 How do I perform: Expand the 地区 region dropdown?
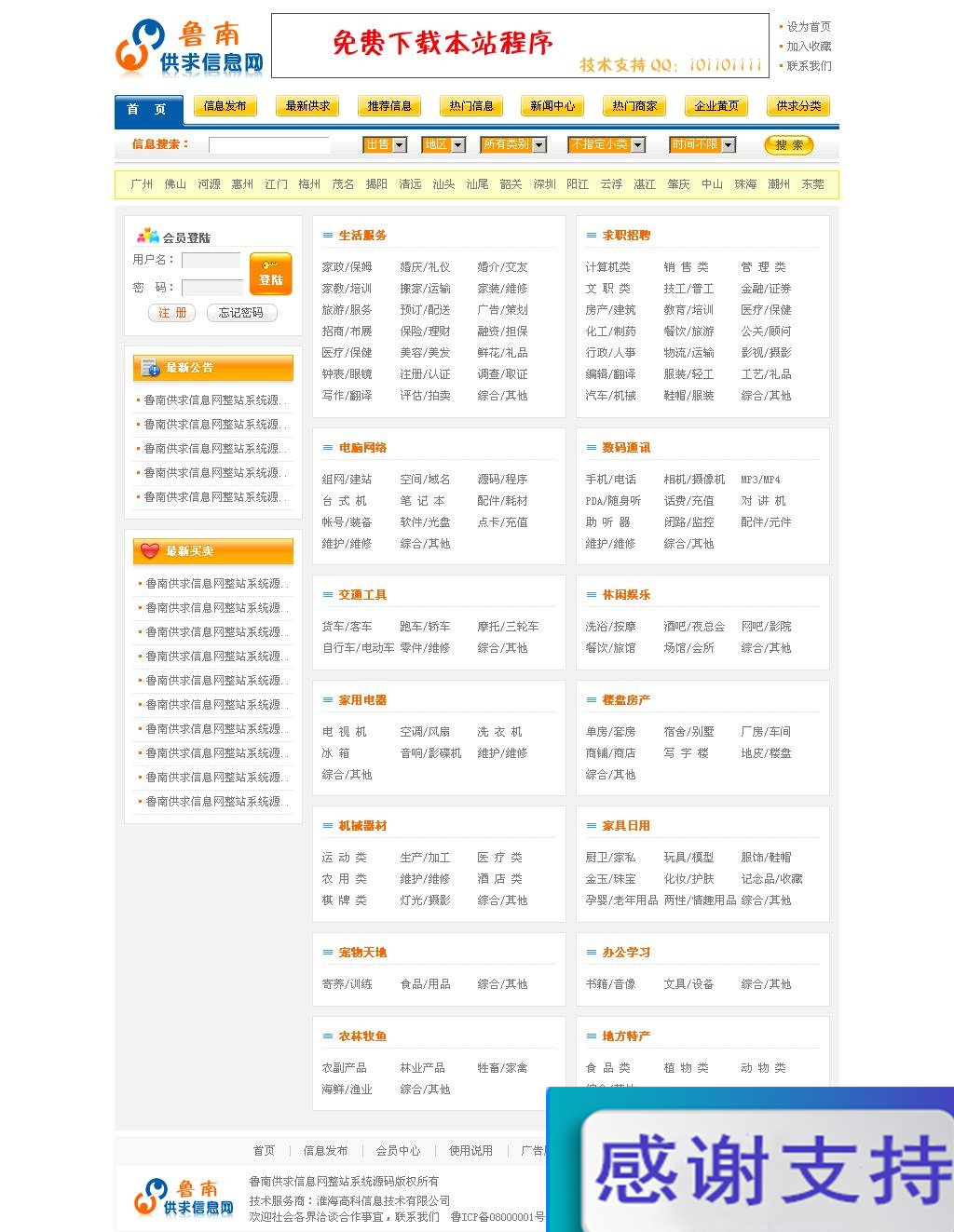(443, 144)
